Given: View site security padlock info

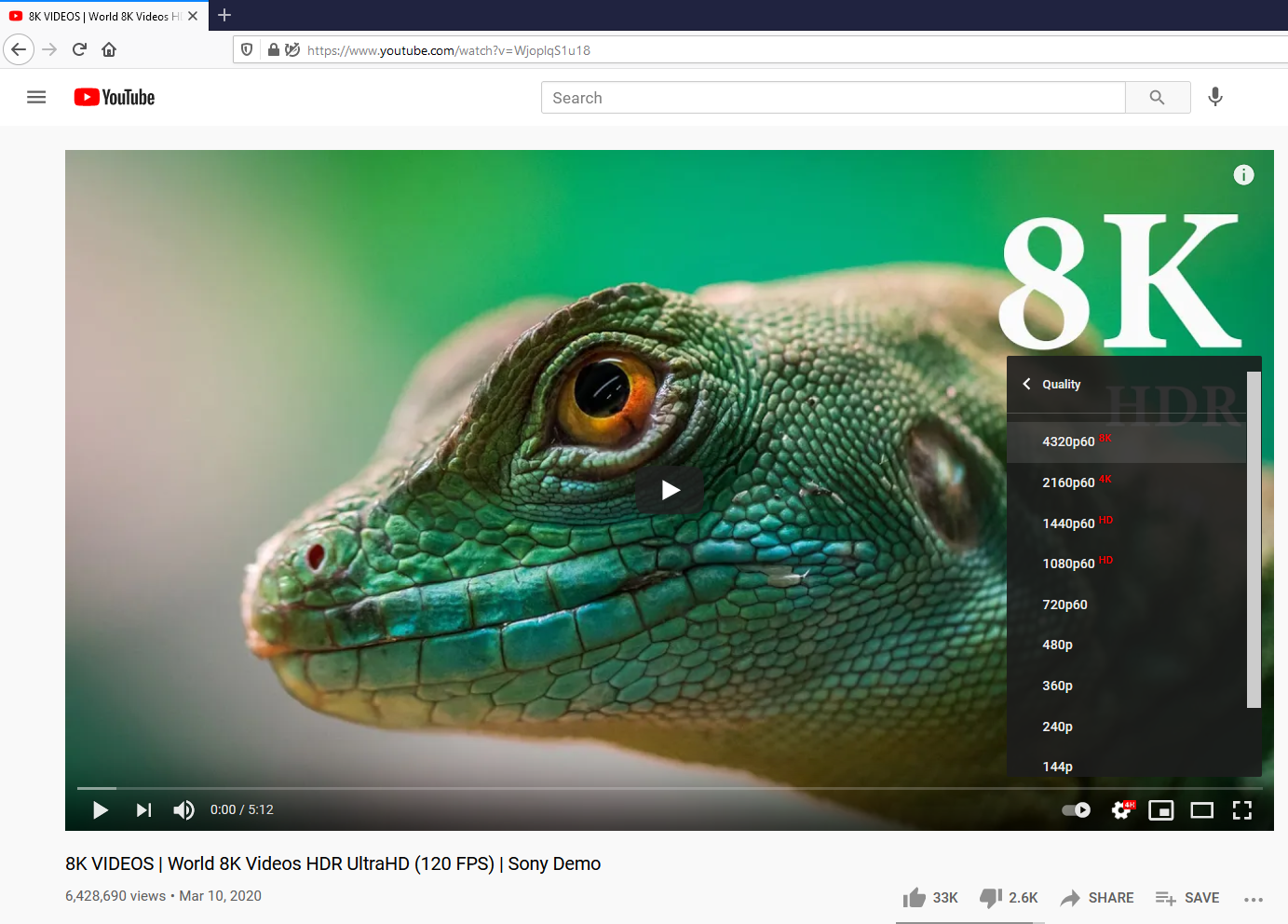Looking at the screenshot, I should pos(273,49).
